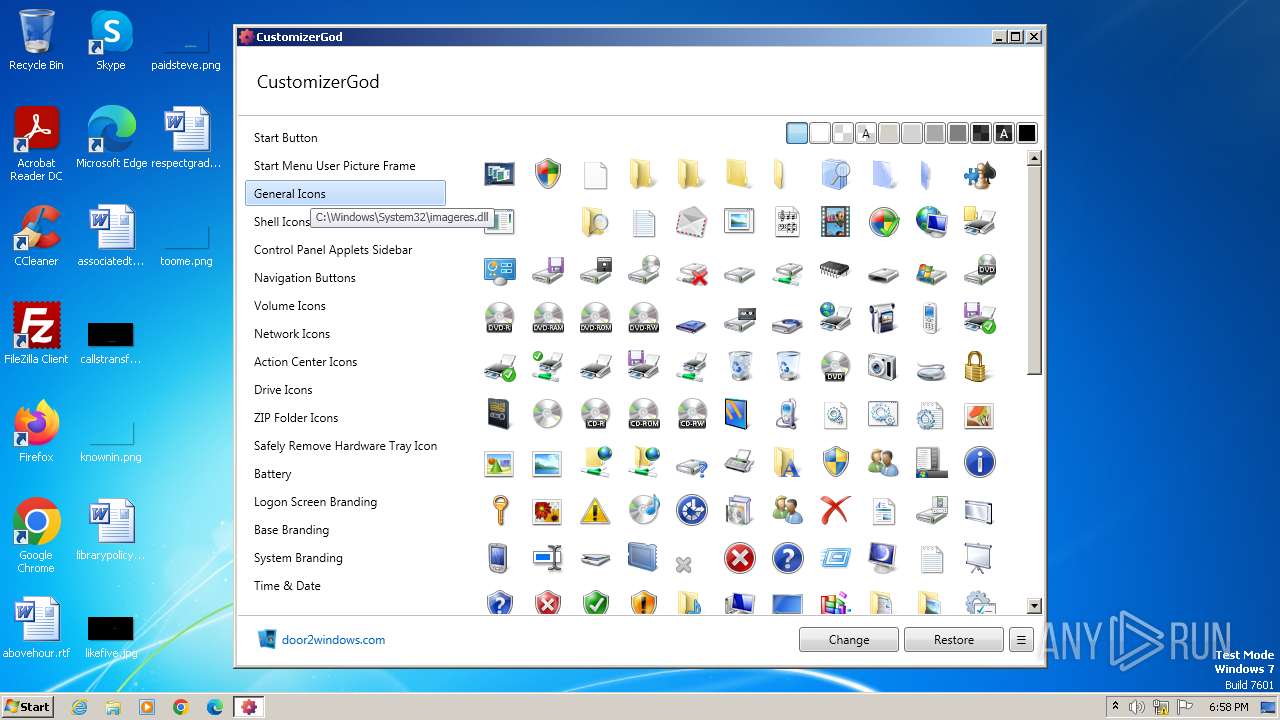Select the white cell phone icon
The height and width of the screenshot is (720, 1280).
click(x=931, y=318)
